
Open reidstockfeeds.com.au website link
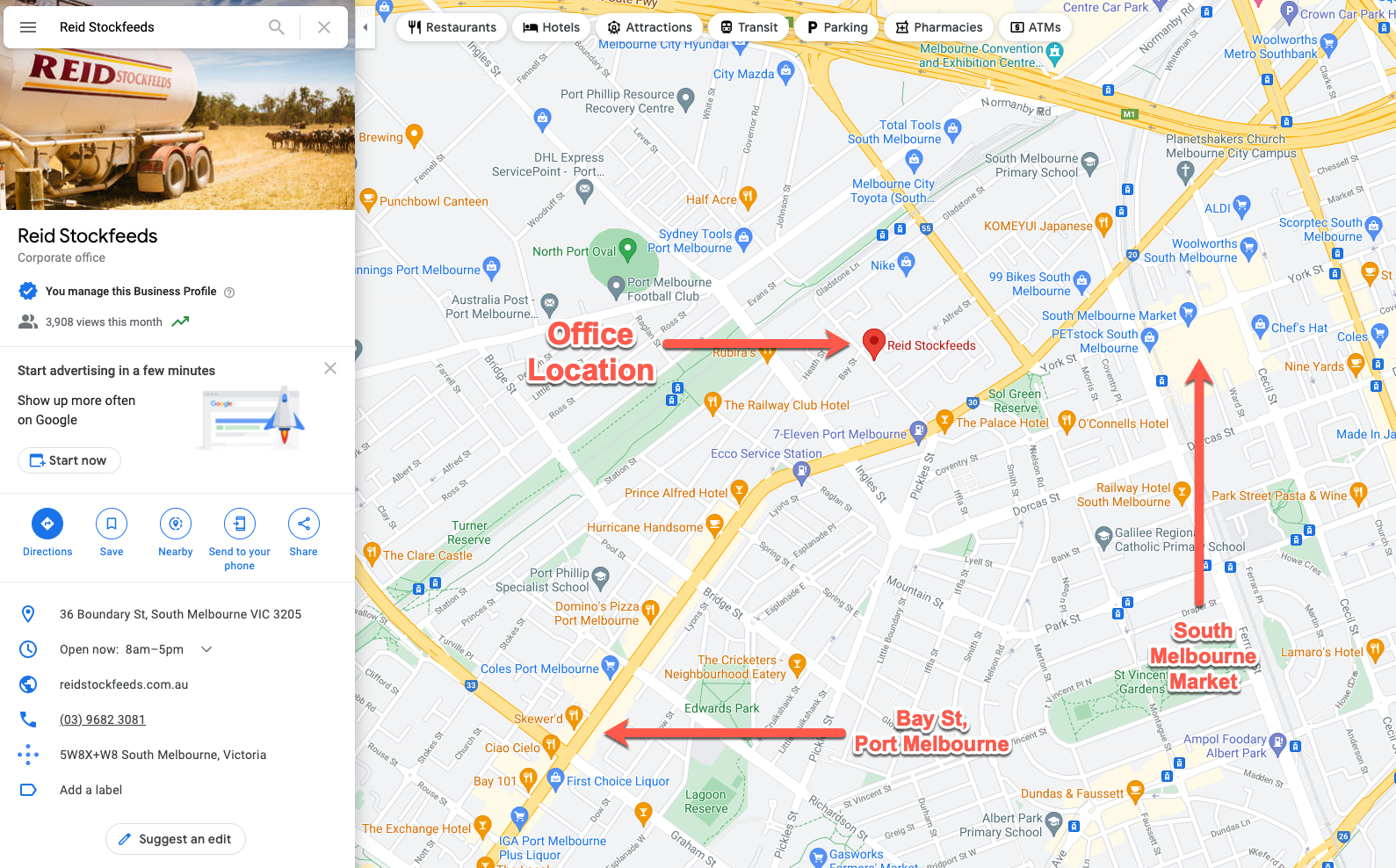[x=124, y=684]
